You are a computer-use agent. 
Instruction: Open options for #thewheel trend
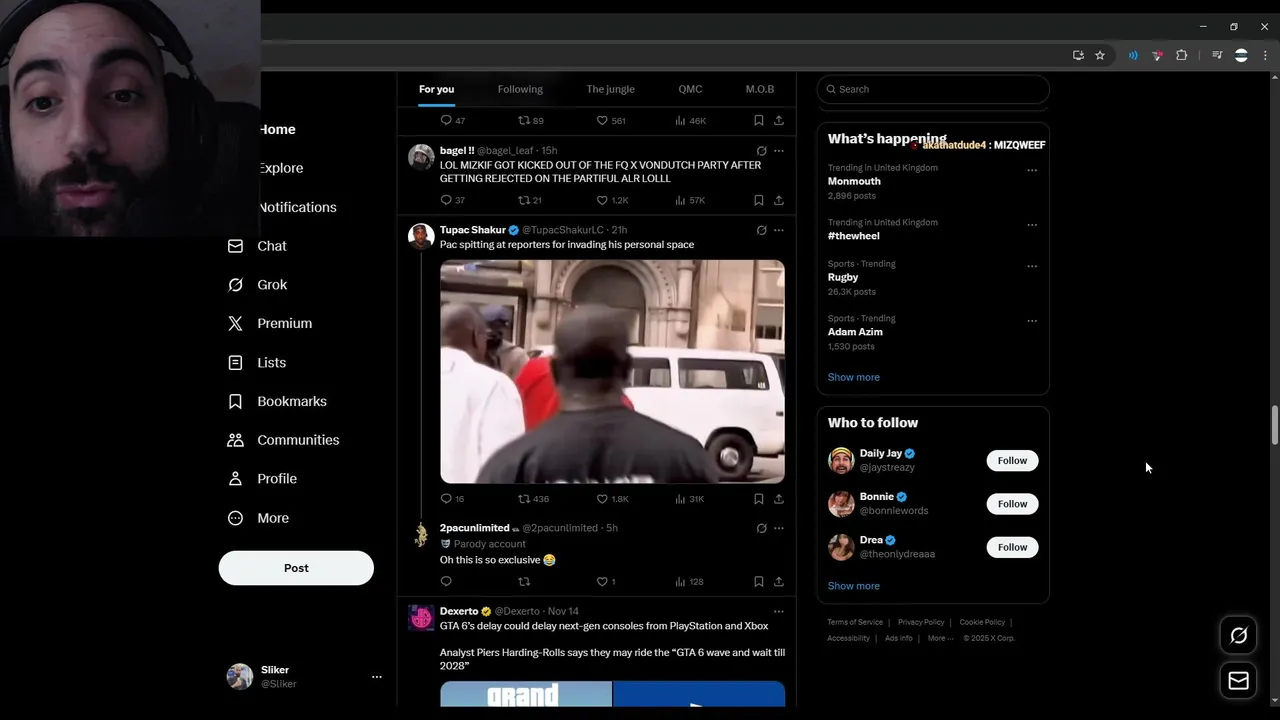click(x=1032, y=225)
